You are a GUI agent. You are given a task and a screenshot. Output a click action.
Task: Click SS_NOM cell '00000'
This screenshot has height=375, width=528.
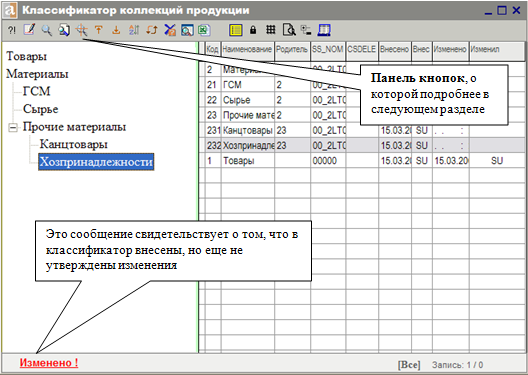pyautogui.click(x=328, y=161)
